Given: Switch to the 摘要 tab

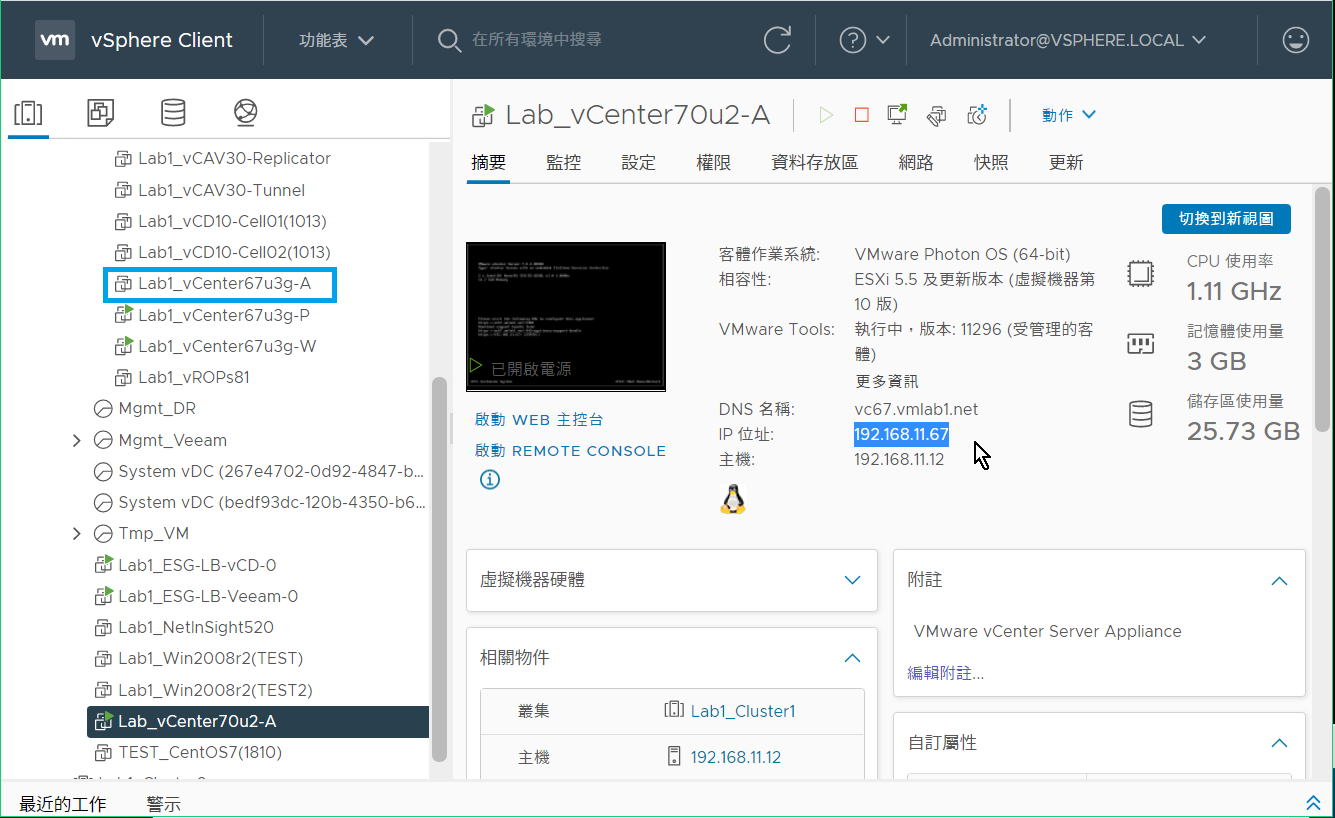Looking at the screenshot, I should 489,163.
